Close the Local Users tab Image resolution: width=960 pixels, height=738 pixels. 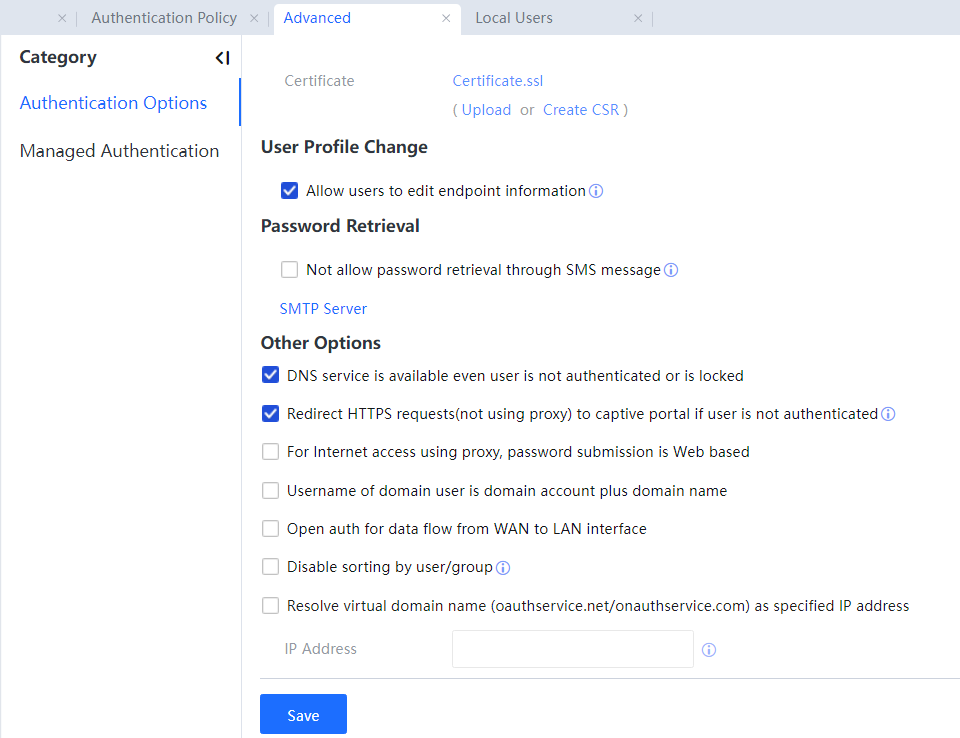point(638,18)
